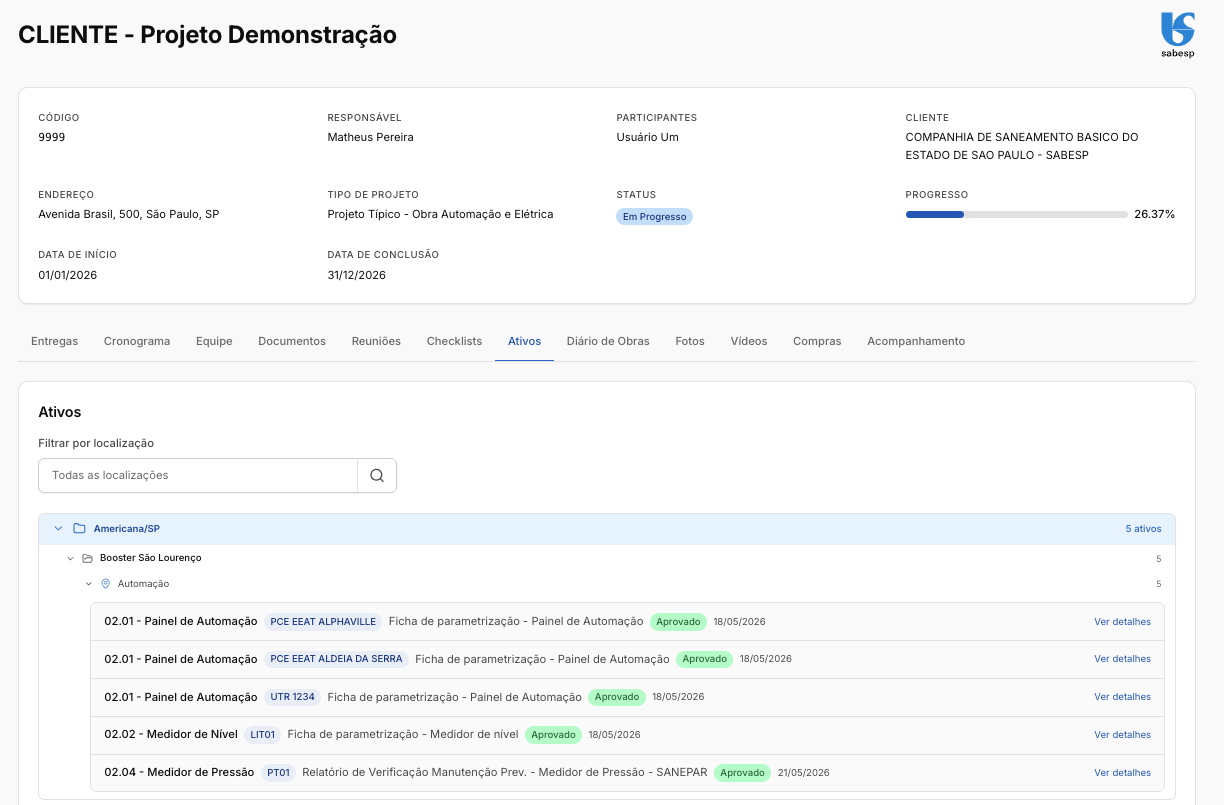This screenshot has width=1224, height=805.
Task: Click Aprovado badge in the UTR 1234 row
Action: [x=617, y=697]
